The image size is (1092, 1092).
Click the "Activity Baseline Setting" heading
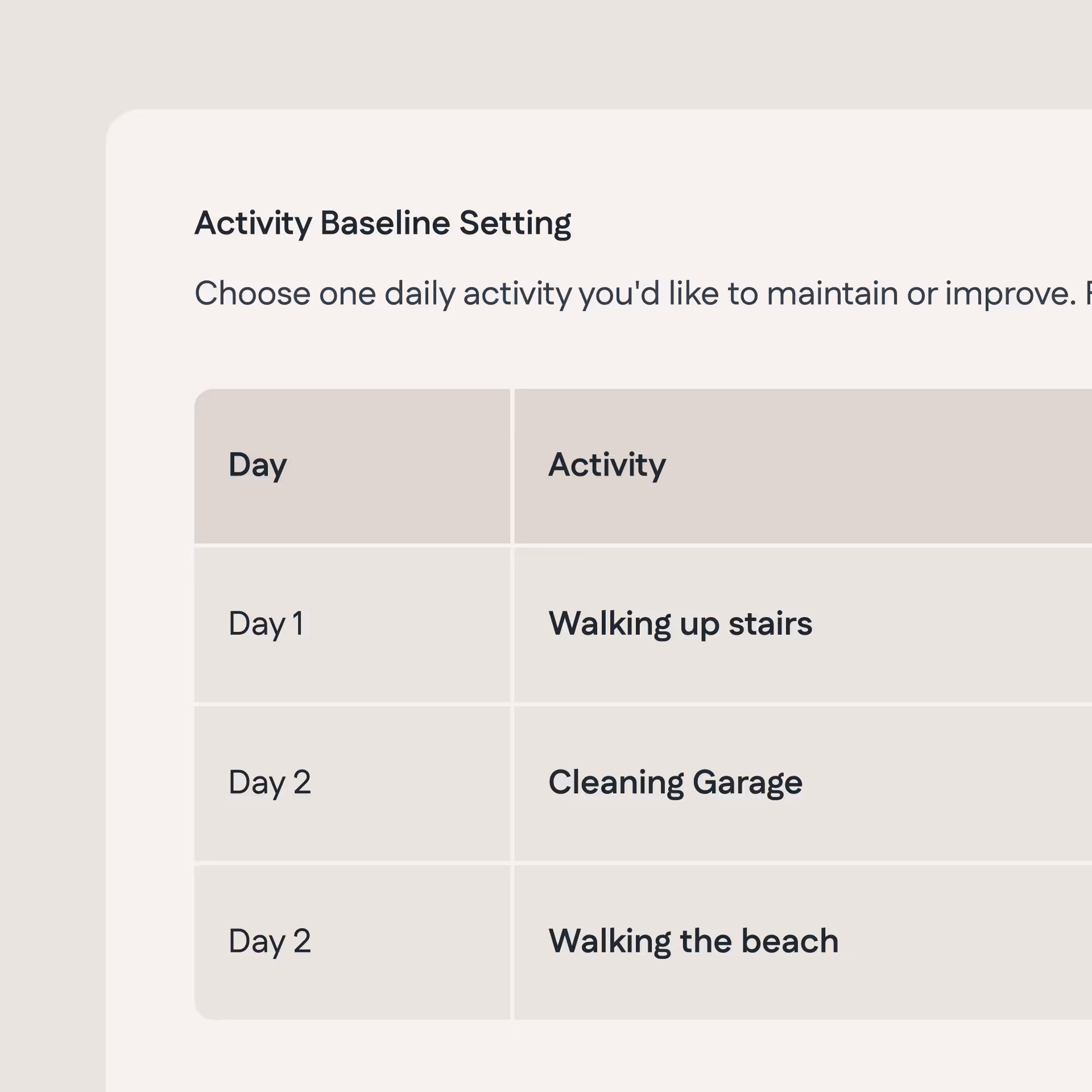382,223
